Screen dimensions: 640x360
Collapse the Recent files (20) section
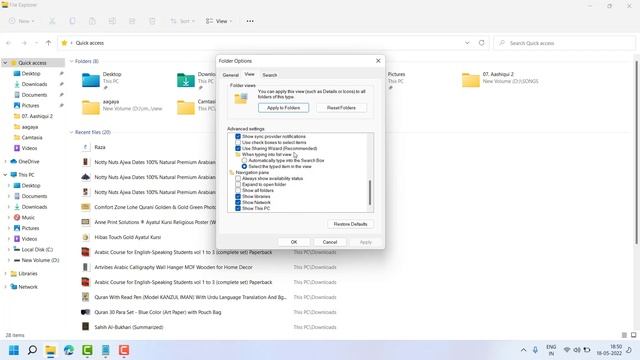pyautogui.click(x=71, y=132)
